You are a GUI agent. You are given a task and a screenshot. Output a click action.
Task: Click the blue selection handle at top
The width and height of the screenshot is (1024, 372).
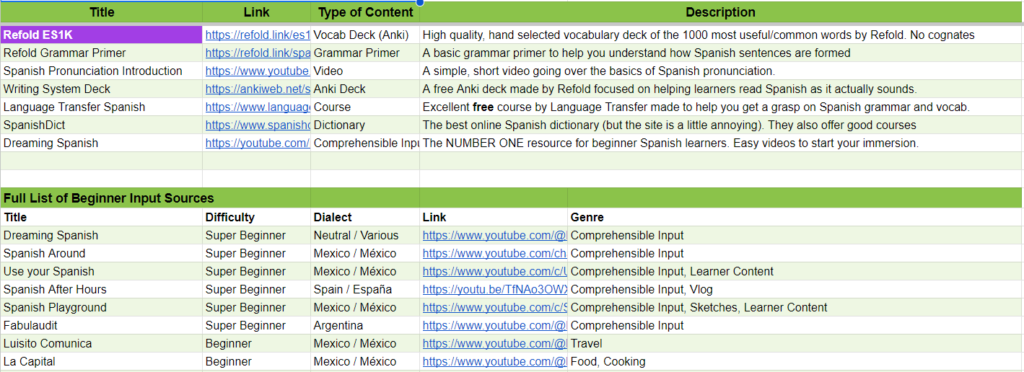point(420,2)
